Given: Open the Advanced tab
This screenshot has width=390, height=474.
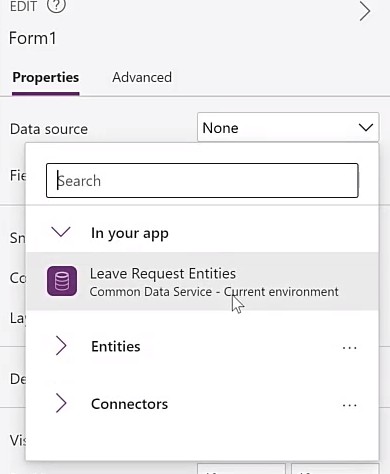Looking at the screenshot, I should pos(142,77).
